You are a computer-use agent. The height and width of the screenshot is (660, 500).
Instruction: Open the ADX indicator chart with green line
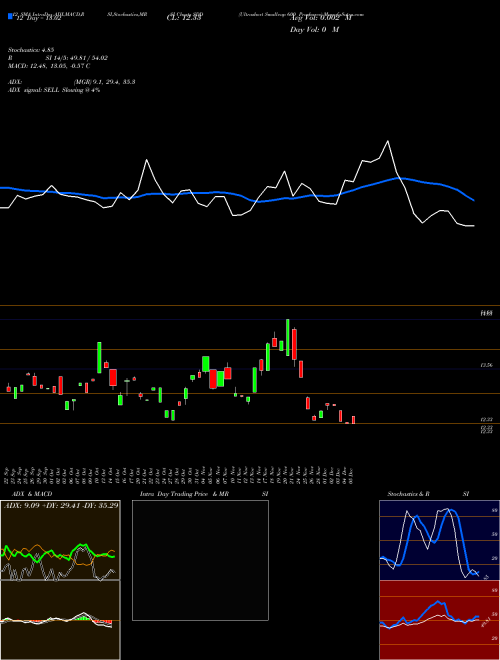point(60,540)
